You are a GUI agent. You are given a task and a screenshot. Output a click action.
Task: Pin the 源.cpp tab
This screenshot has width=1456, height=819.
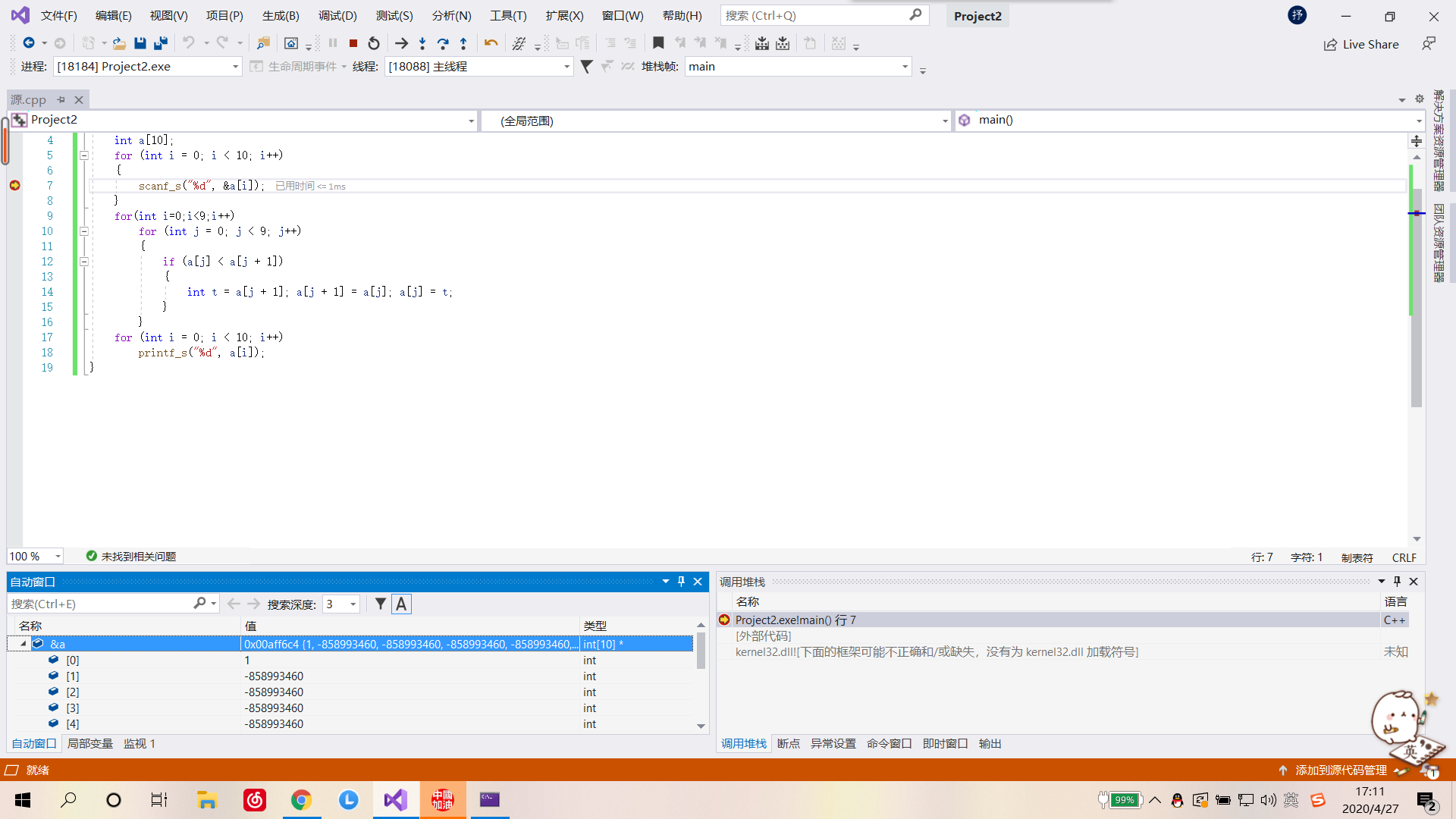(x=61, y=99)
